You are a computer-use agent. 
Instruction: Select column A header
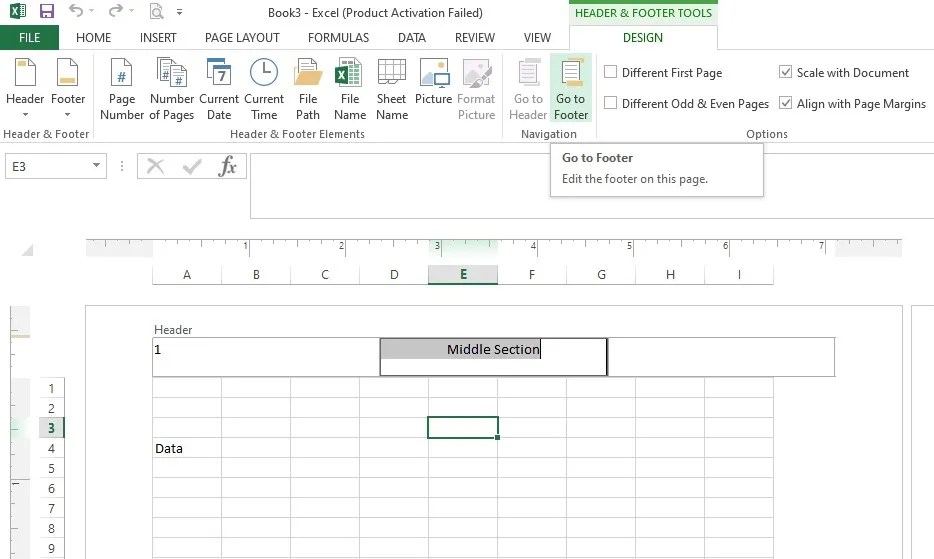[x=187, y=275]
